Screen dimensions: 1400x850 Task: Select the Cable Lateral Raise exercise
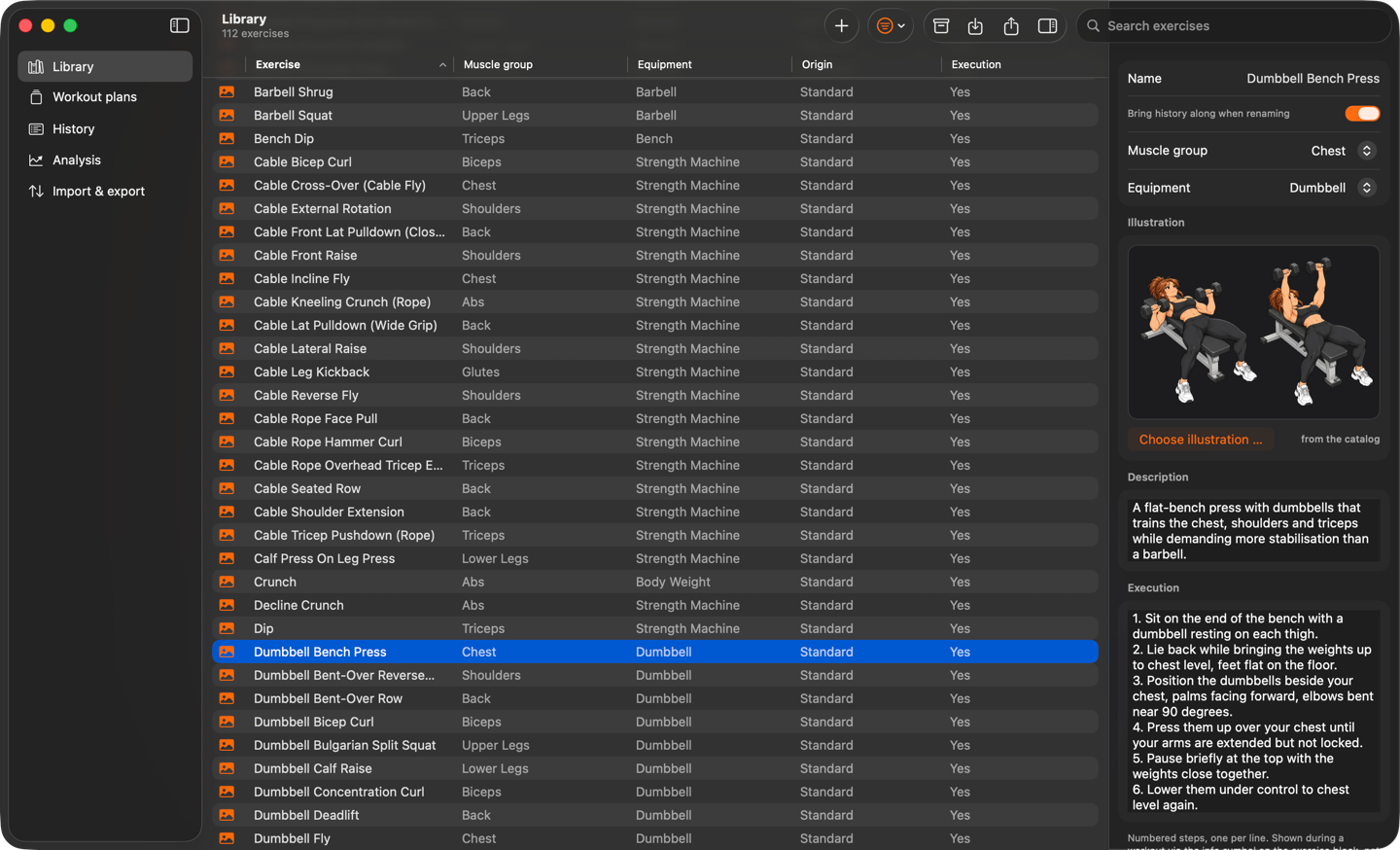coord(655,348)
